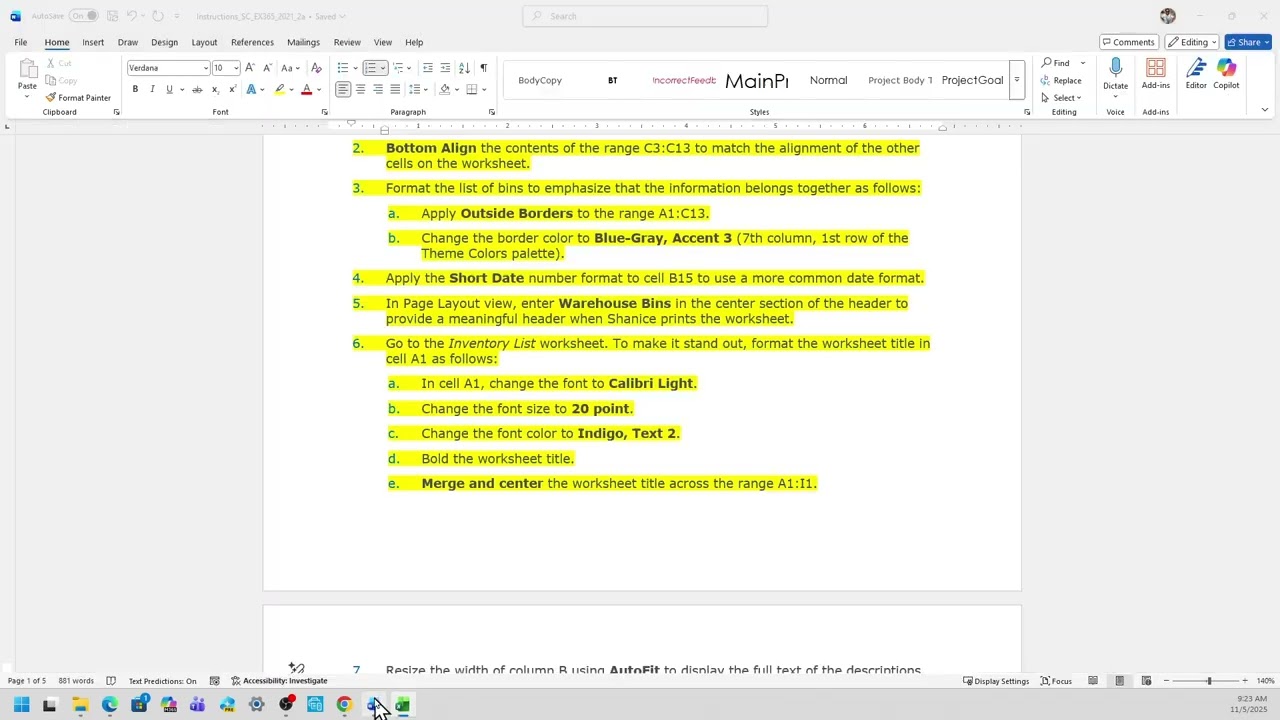This screenshot has height=720, width=1280.
Task: Switch to Web Layout view
Action: click(x=1146, y=681)
